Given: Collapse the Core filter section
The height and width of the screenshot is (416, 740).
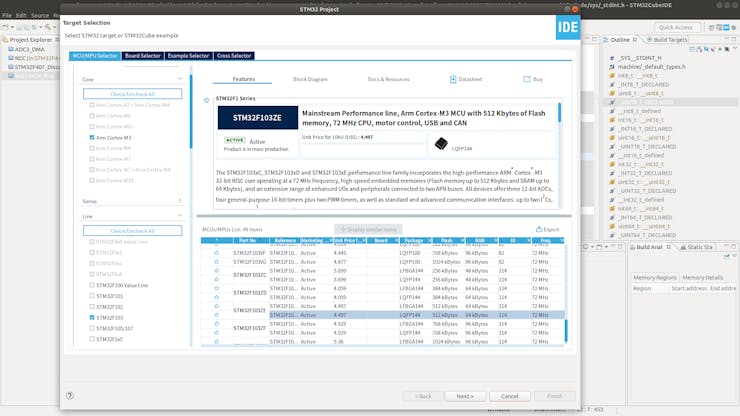Looking at the screenshot, I should tap(180, 79).
